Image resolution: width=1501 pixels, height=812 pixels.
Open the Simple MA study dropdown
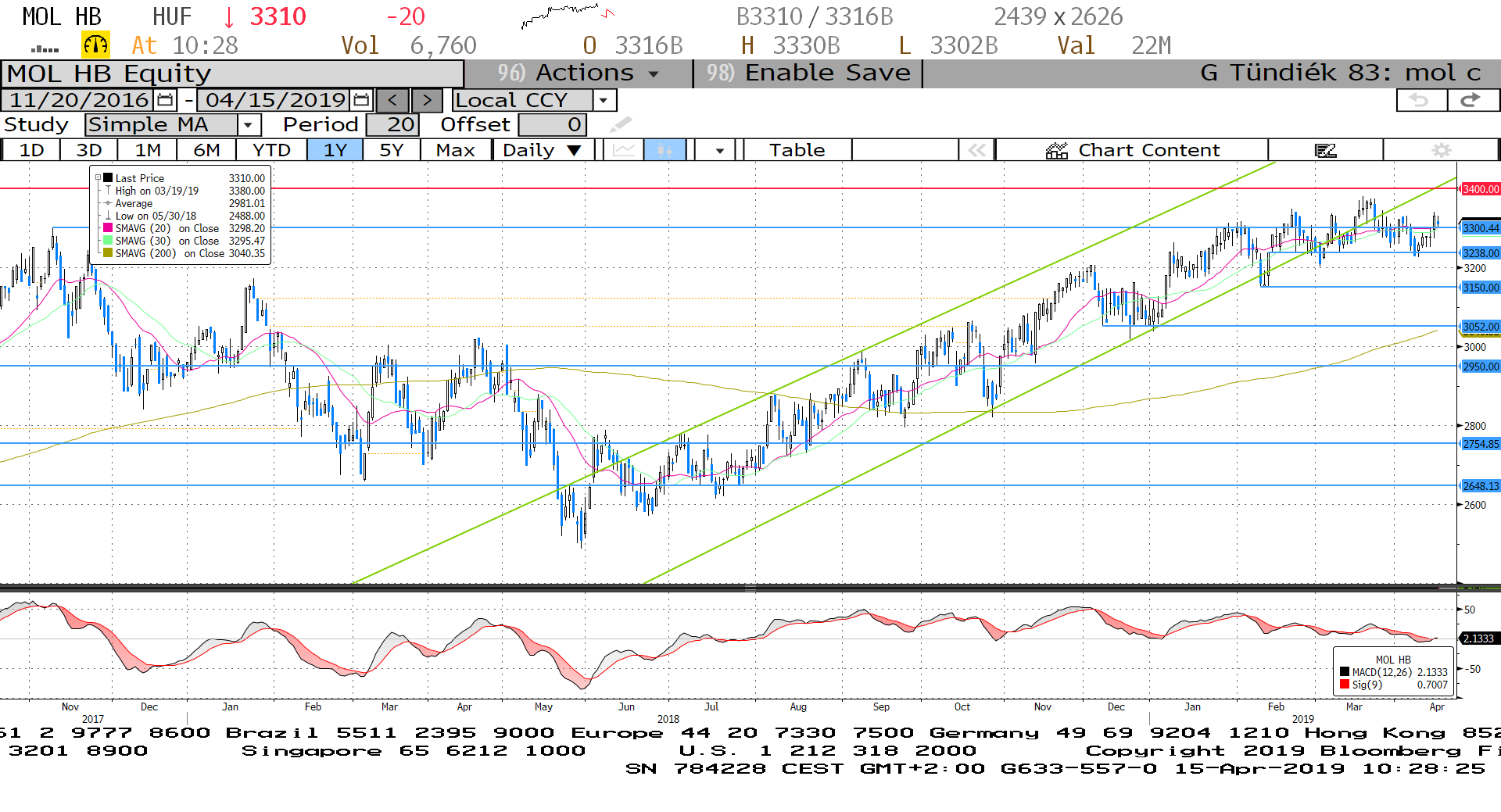click(x=249, y=124)
